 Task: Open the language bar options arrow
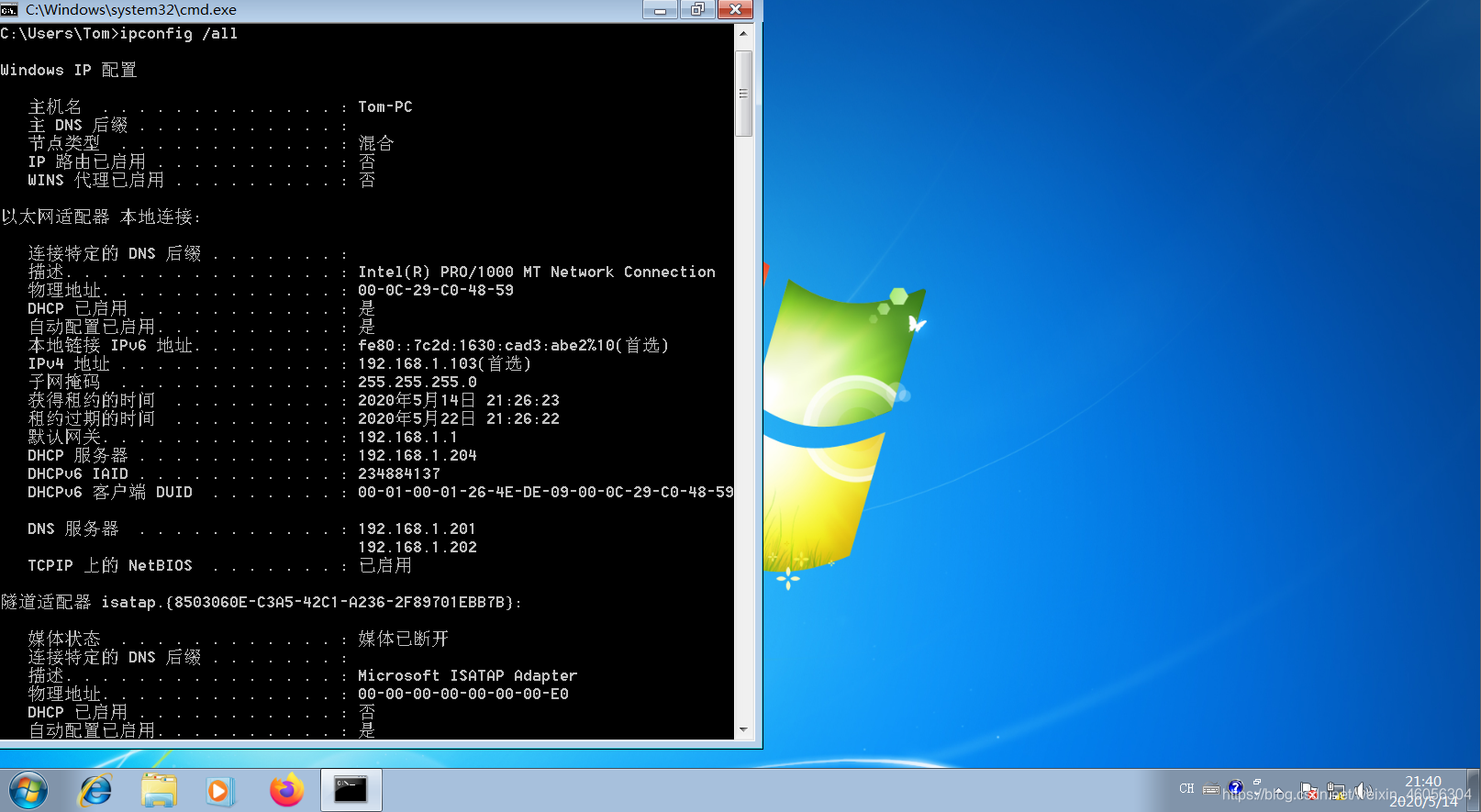1257,795
